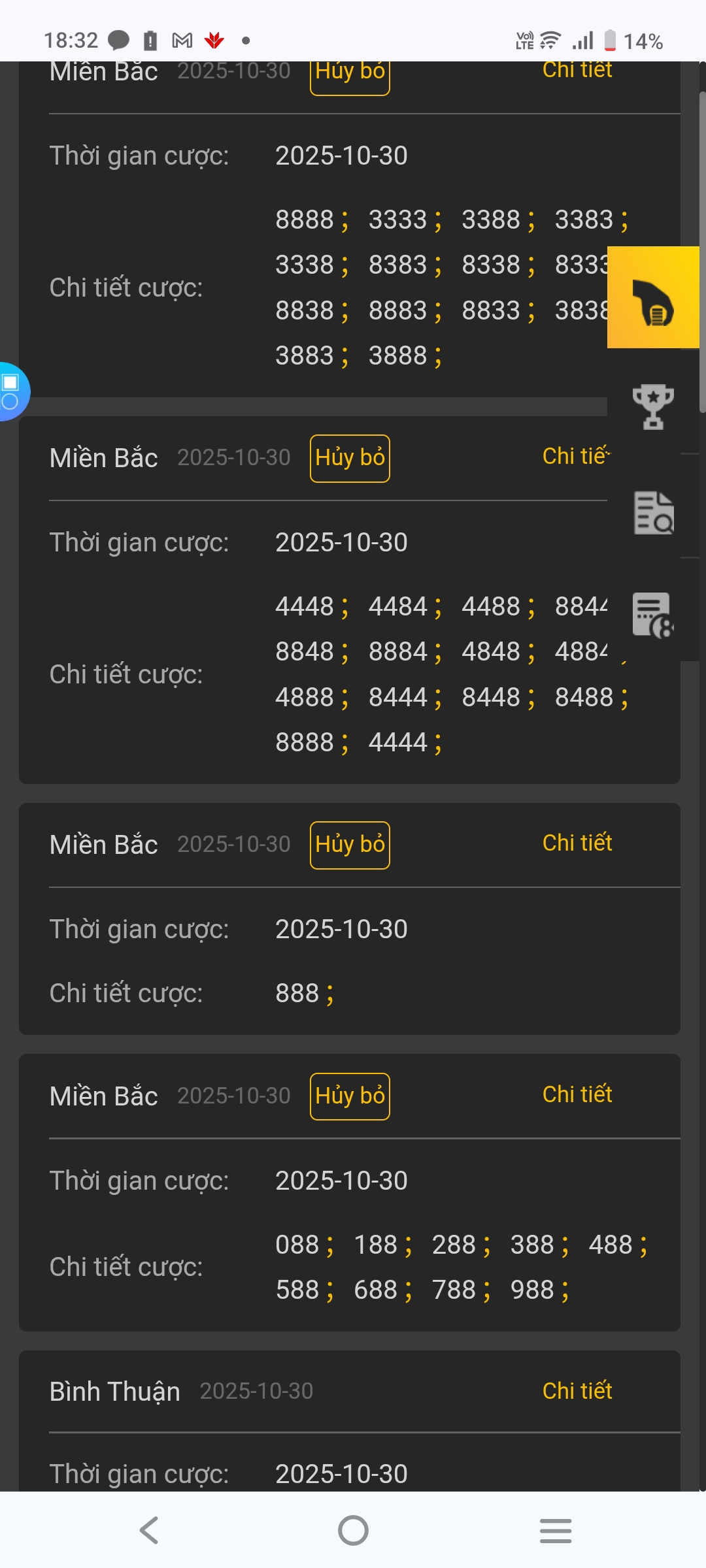
Task: Tap the yellow hand-with-coins floating icon
Action: [x=653, y=298]
